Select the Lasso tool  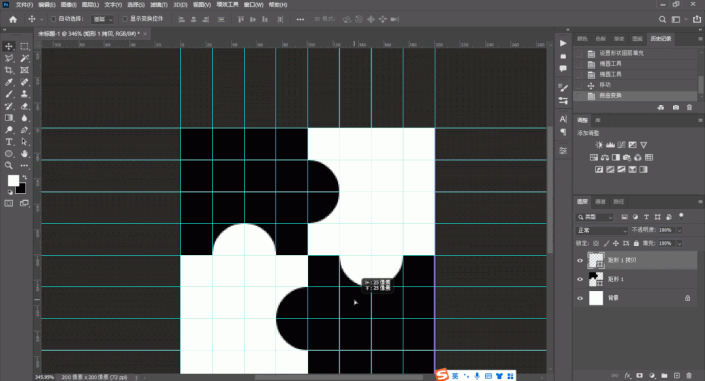(x=9, y=58)
